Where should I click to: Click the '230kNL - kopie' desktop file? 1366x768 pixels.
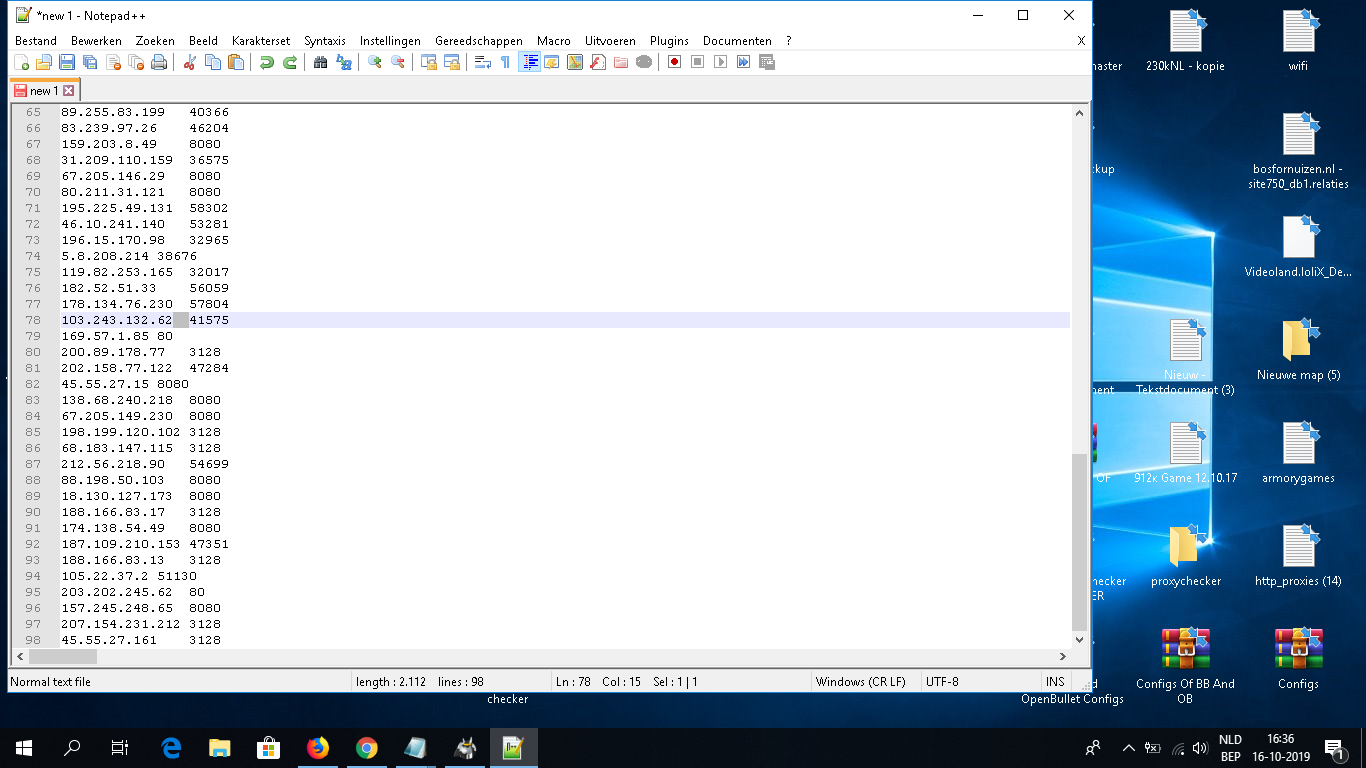coord(1185,42)
